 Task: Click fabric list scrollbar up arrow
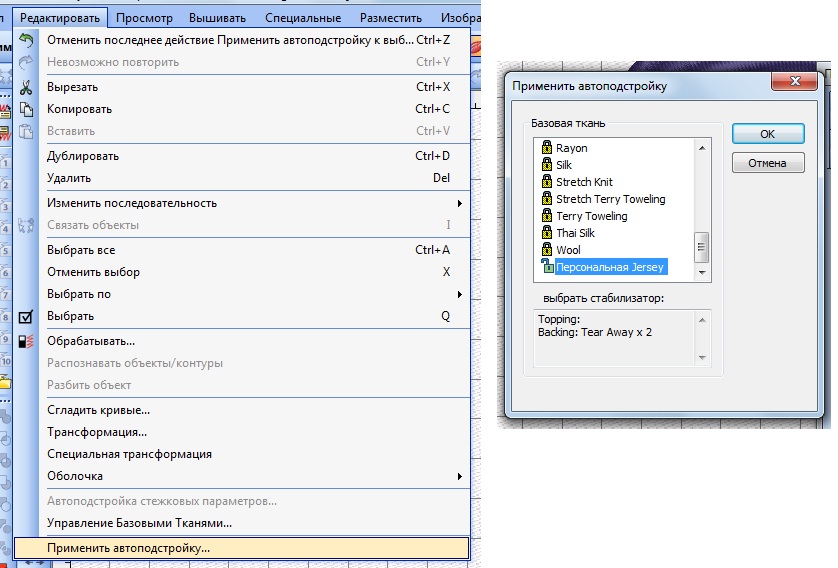702,148
